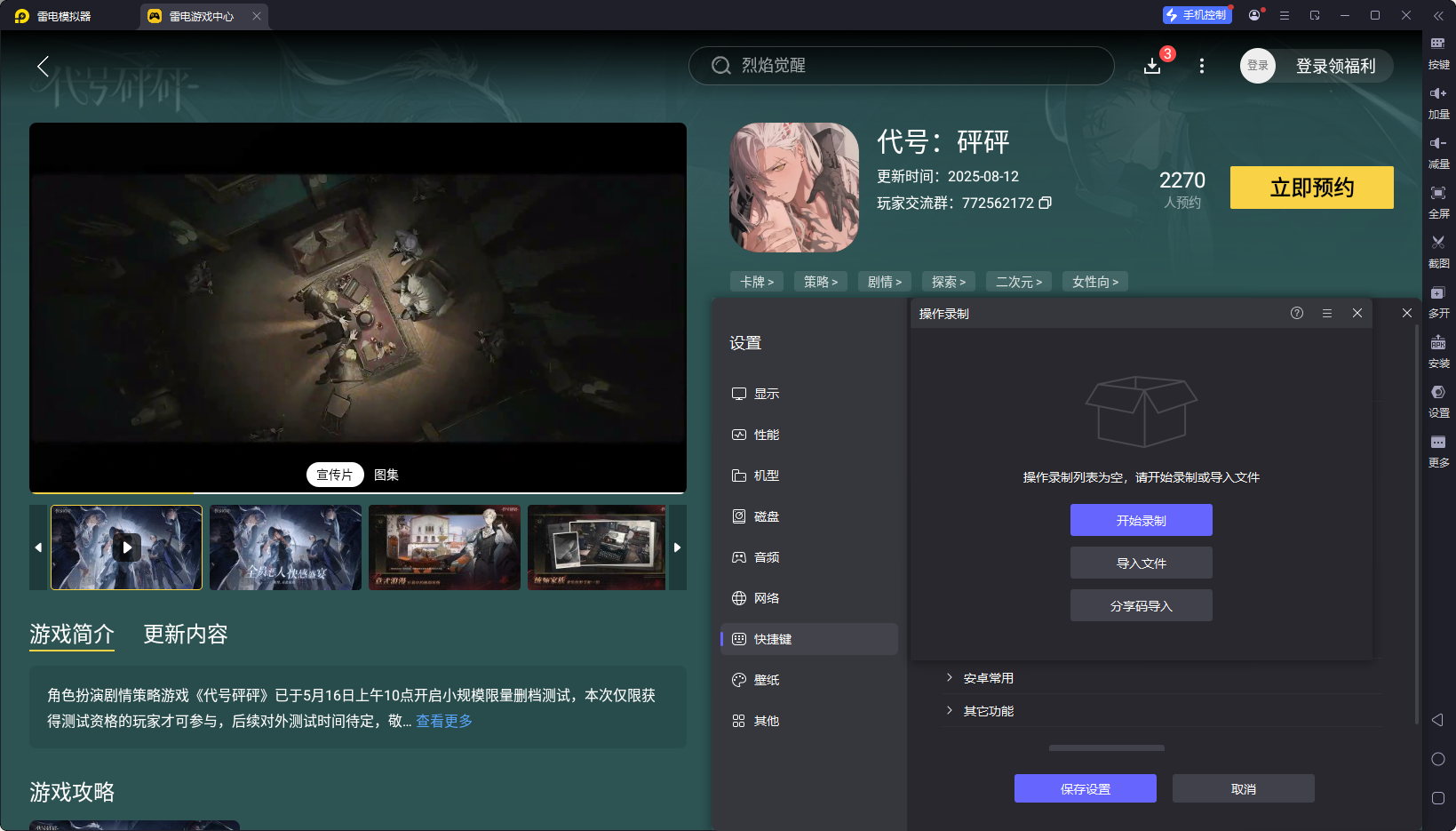Open the three-dot more menu in the top bar

1201,66
